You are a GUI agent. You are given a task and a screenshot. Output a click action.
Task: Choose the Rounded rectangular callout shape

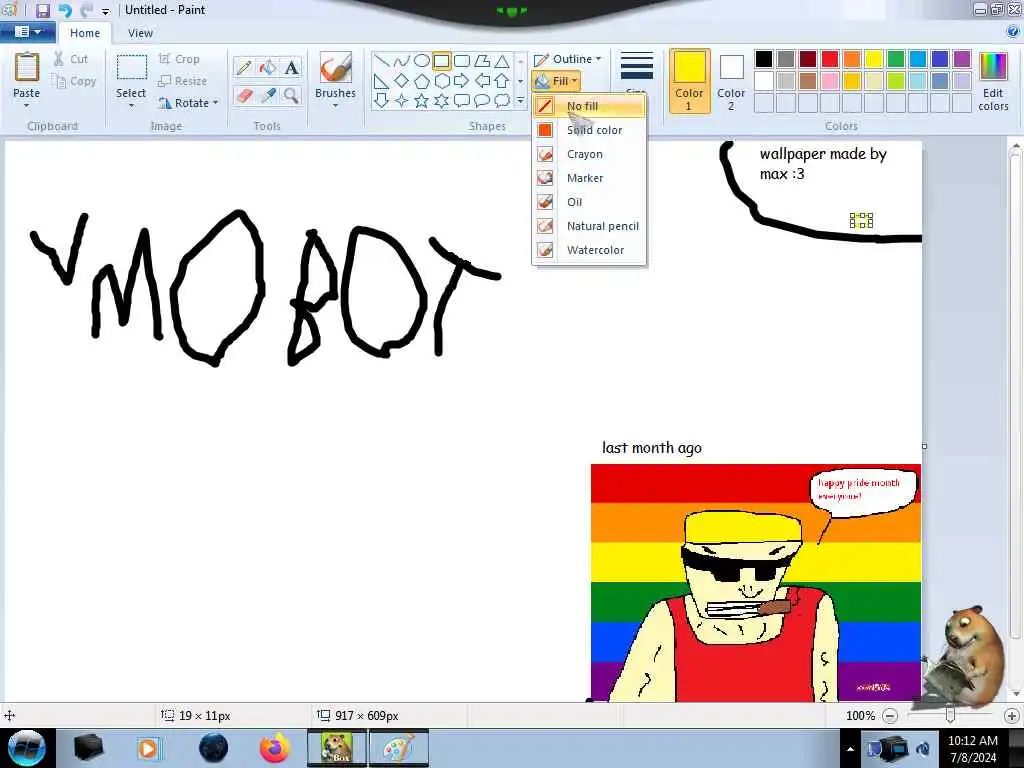point(462,101)
